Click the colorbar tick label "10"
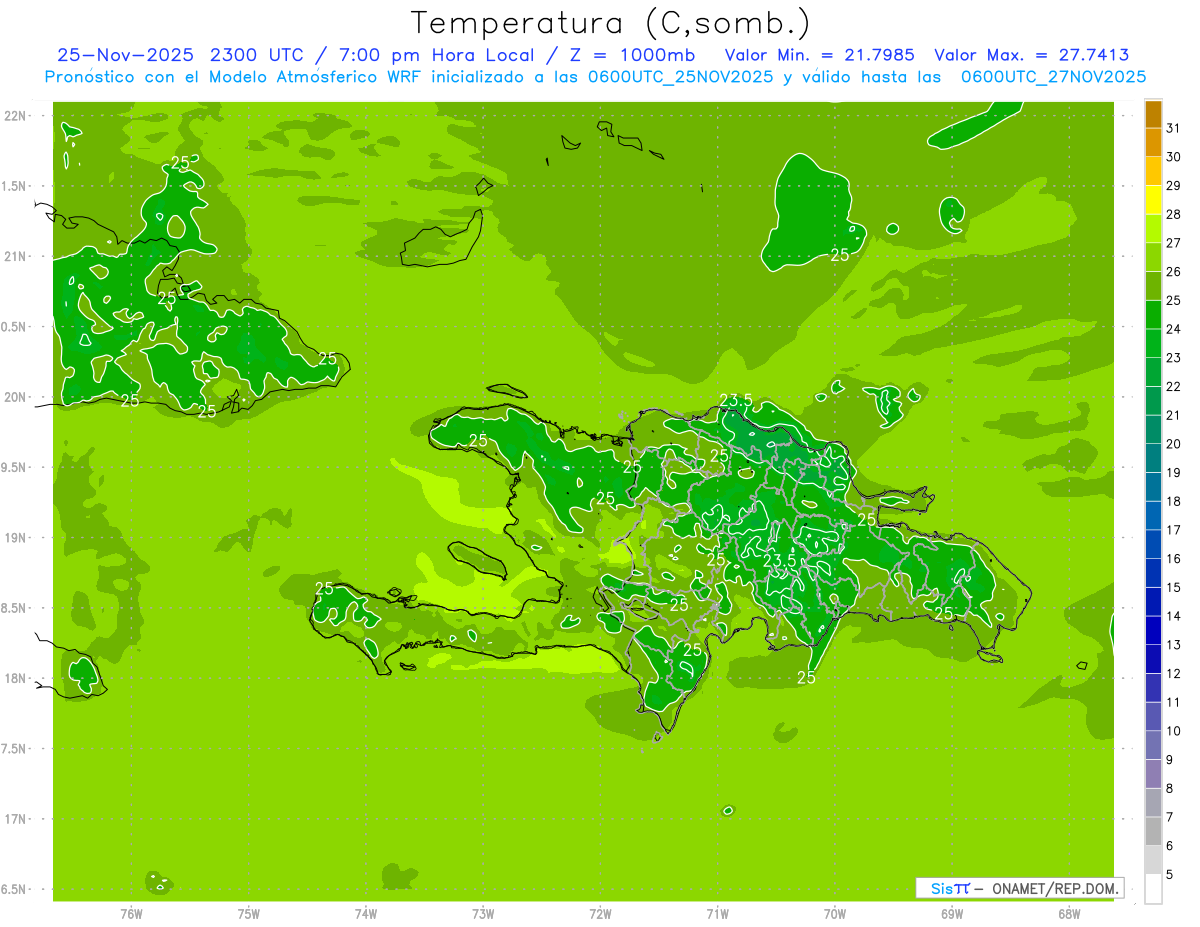Image resolution: width=1200 pixels, height=927 pixels. pyautogui.click(x=1174, y=731)
